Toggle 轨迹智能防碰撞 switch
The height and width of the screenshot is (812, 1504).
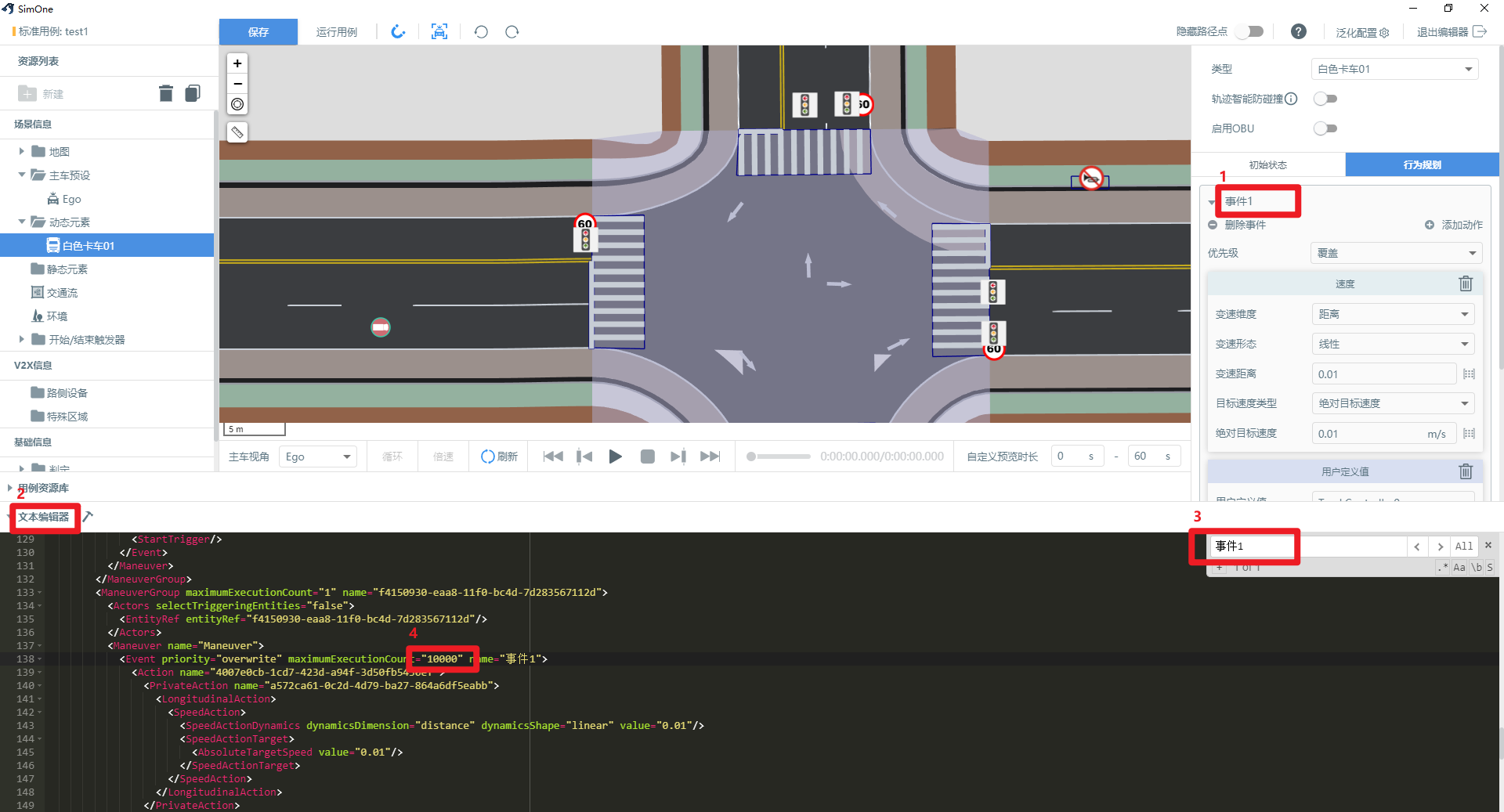point(1325,99)
